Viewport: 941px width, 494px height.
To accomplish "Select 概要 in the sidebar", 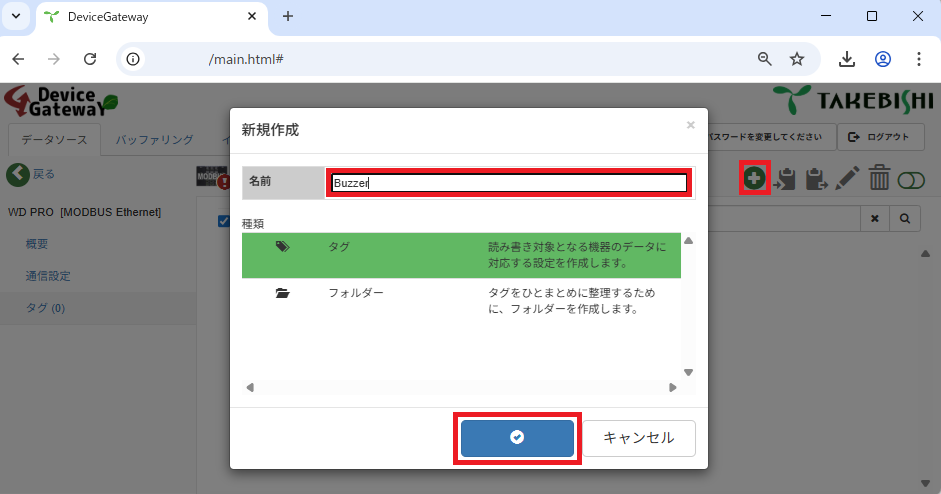I will pos(37,244).
